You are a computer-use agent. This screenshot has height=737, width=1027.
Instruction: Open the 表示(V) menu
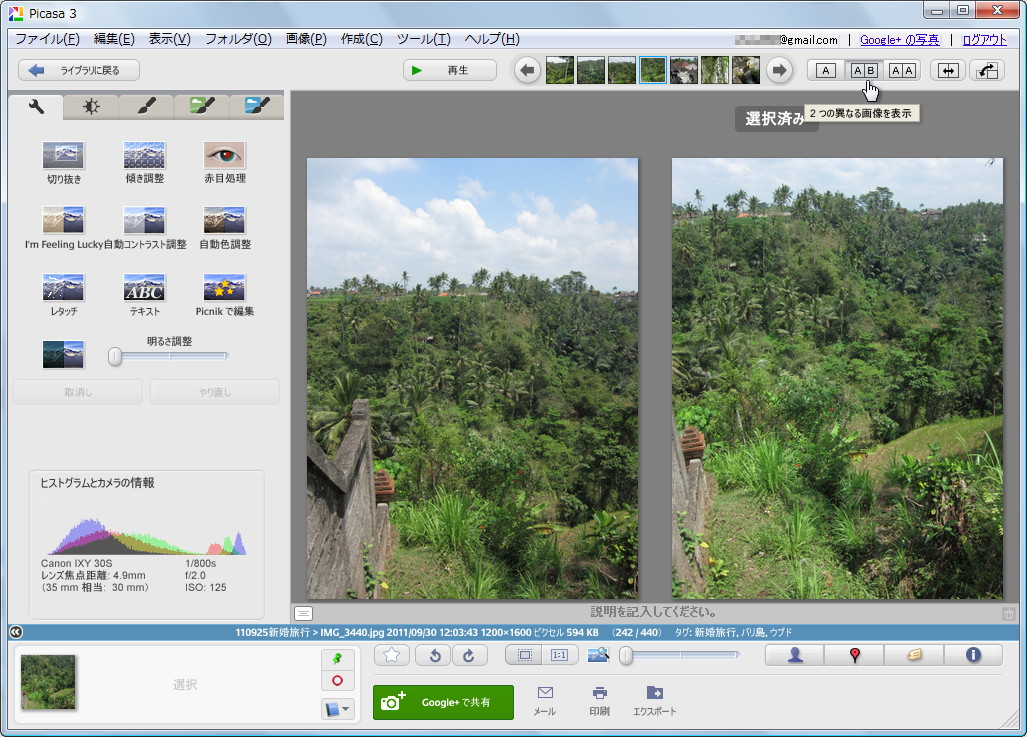[x=169, y=39]
